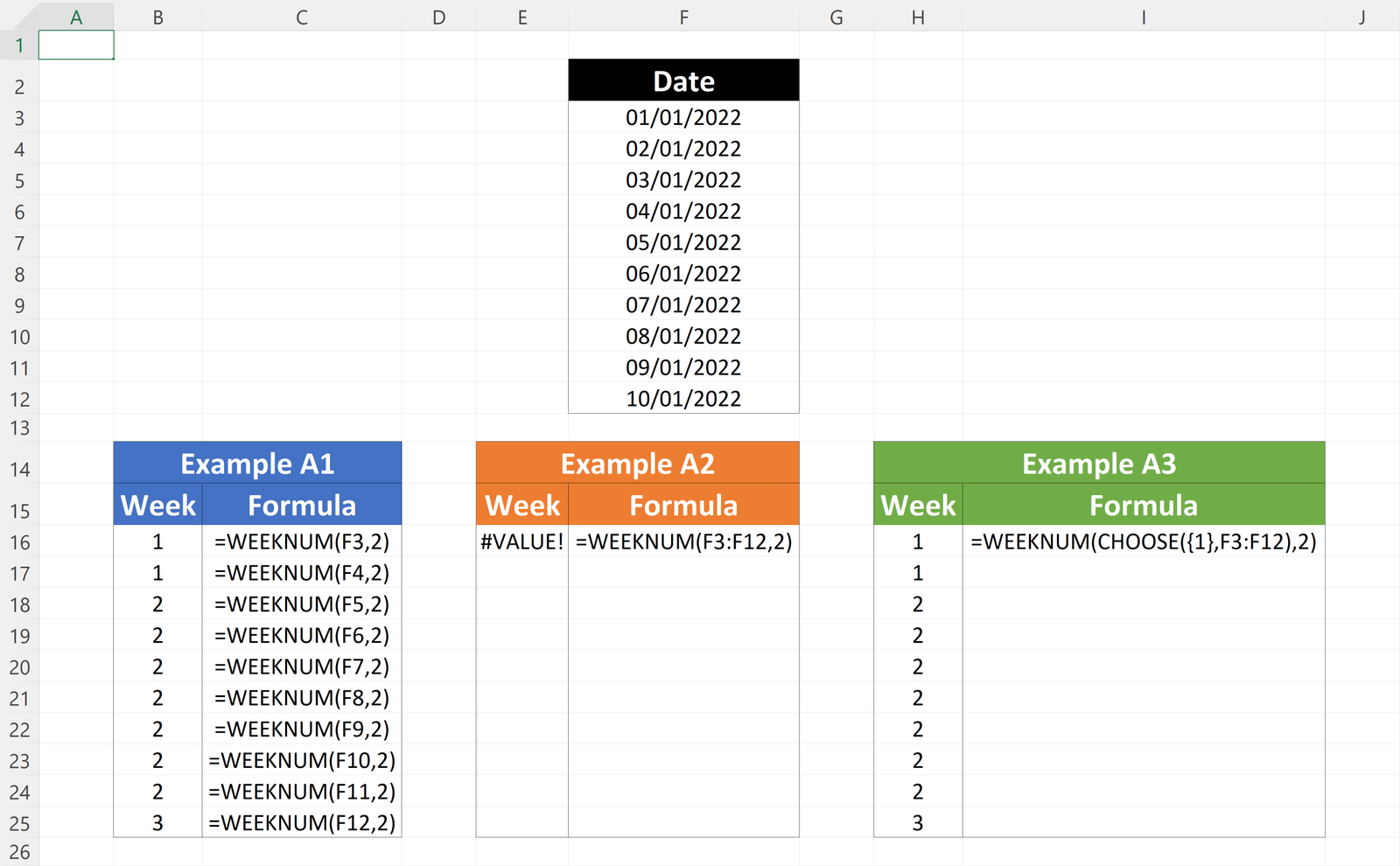Select the #VALUE! error cell
The height and width of the screenshot is (866, 1400).
click(522, 541)
